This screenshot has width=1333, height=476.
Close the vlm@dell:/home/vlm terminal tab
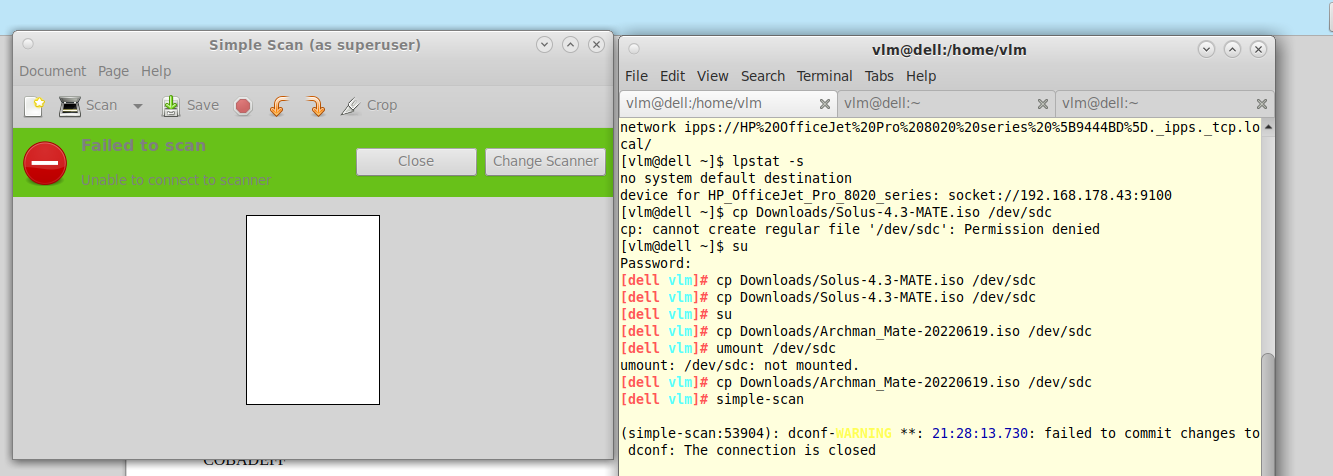coord(825,103)
